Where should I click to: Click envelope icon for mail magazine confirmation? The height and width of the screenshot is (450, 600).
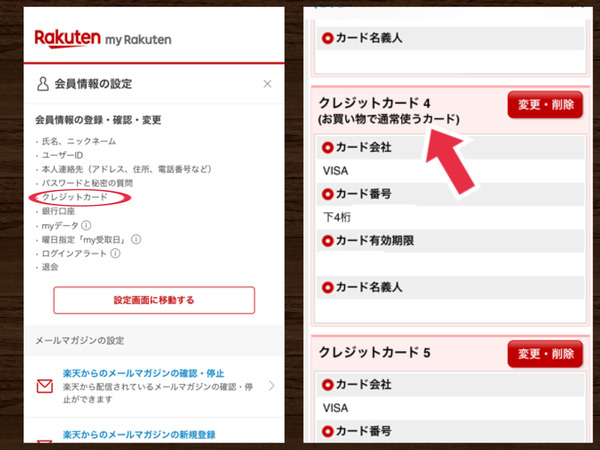pos(45,386)
